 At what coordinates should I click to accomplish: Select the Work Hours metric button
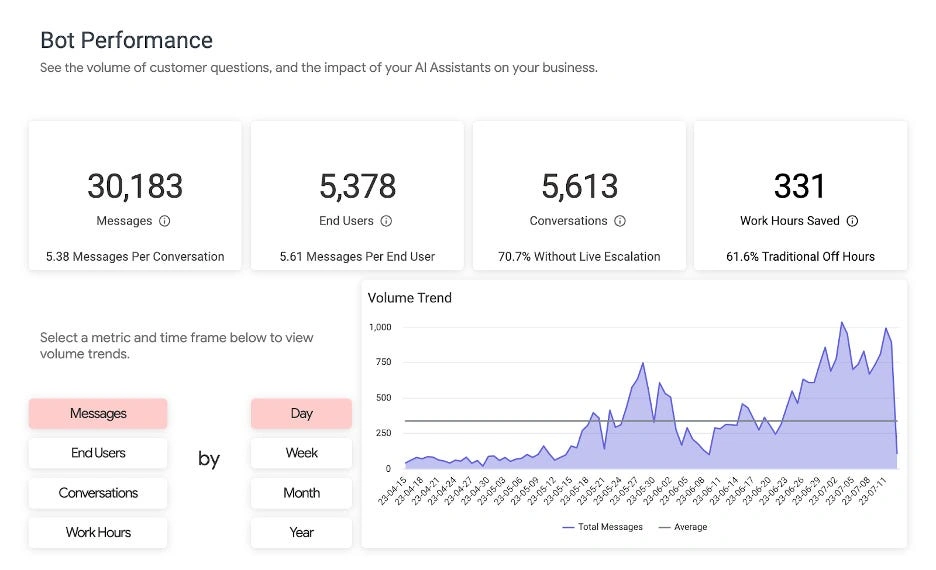(98, 532)
